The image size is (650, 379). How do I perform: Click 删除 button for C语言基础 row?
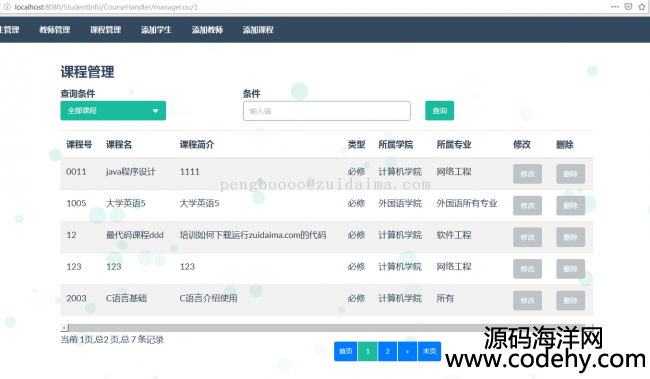(570, 301)
